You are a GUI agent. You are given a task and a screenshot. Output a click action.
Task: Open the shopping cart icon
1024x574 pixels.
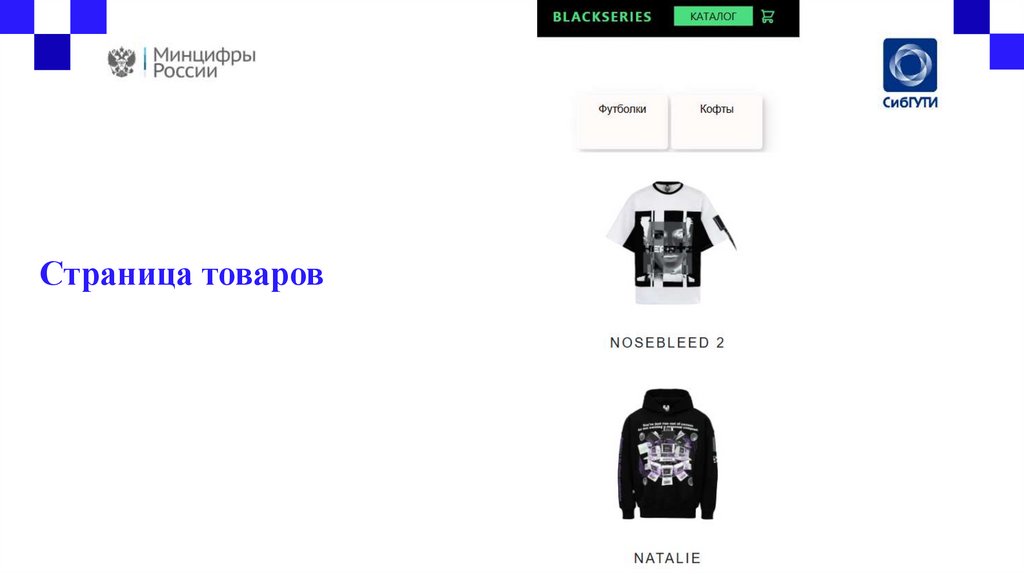click(767, 16)
